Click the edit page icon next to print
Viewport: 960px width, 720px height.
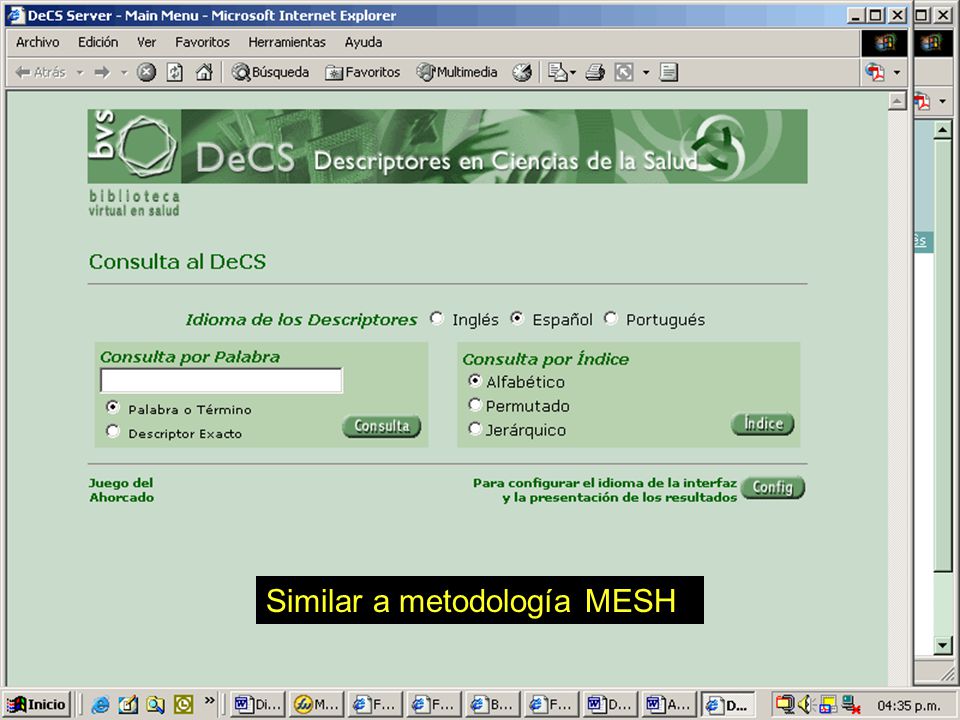(624, 72)
